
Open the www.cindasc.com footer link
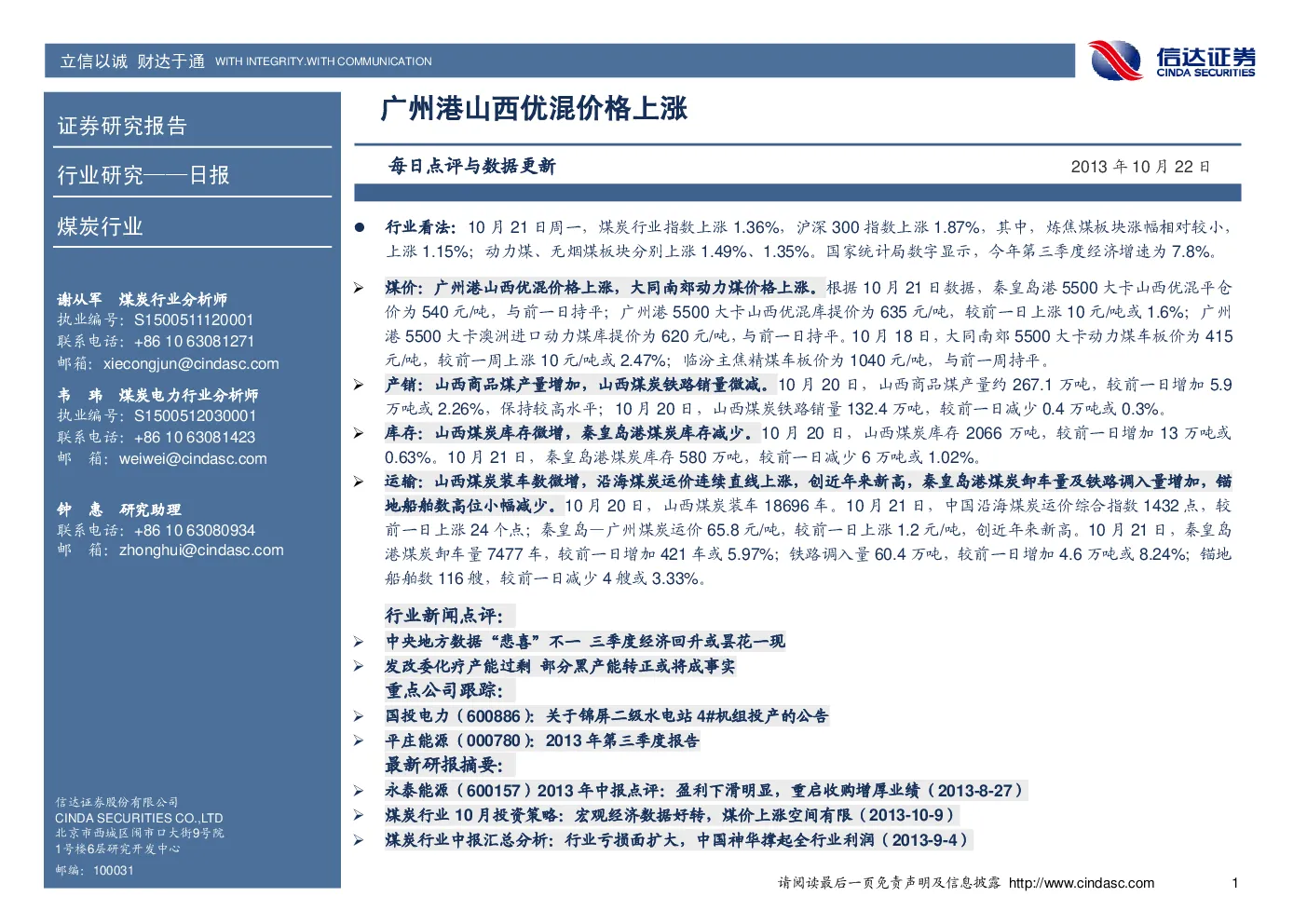(1082, 883)
